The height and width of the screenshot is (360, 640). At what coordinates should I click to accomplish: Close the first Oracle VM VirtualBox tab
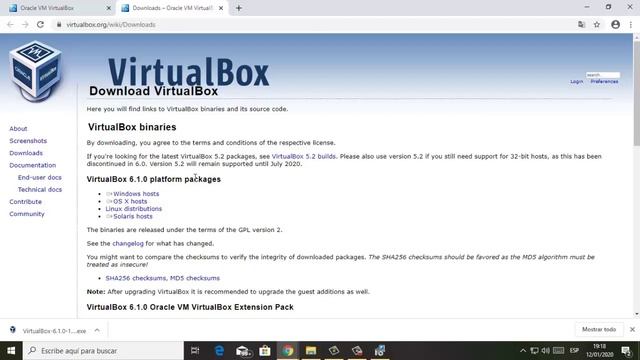tap(109, 8)
